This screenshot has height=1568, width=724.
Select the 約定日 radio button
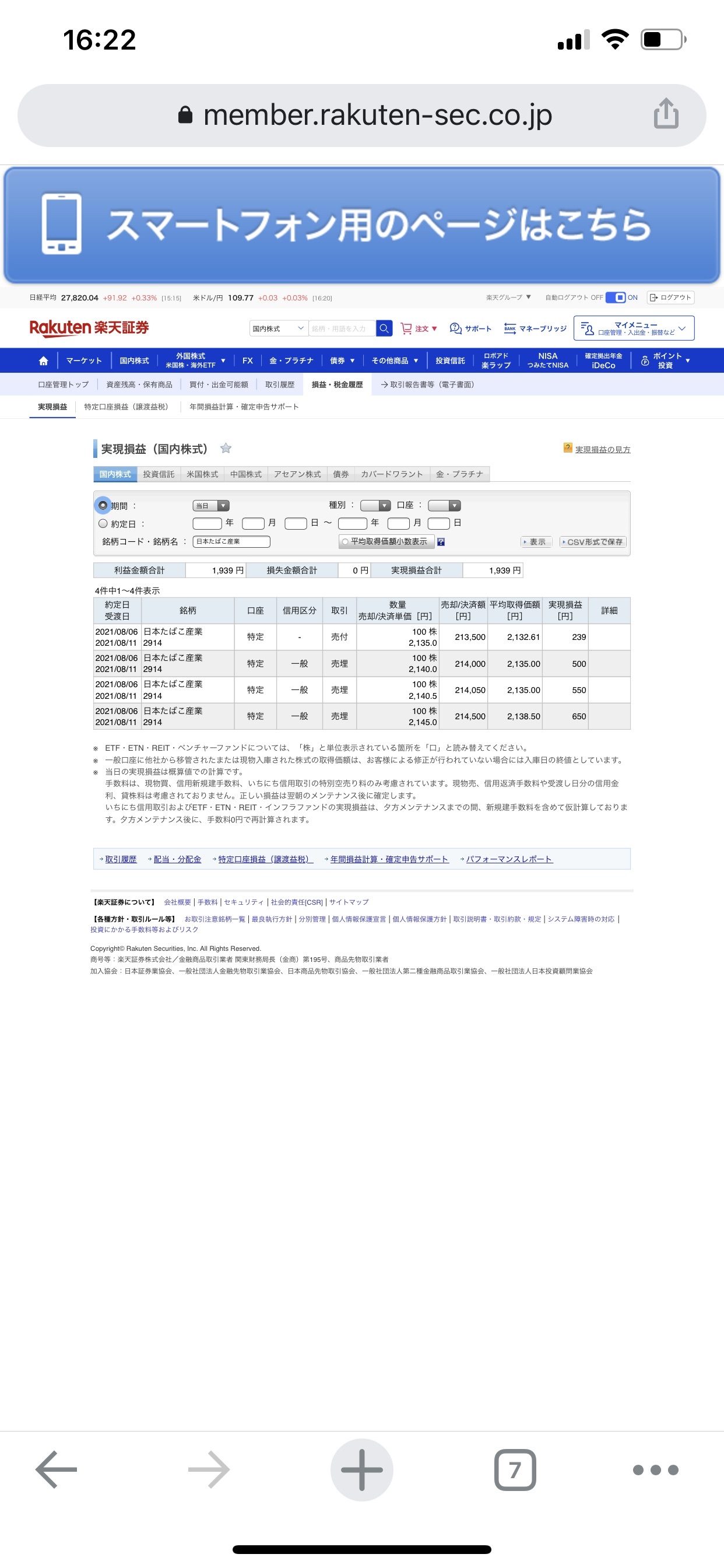pyautogui.click(x=103, y=523)
